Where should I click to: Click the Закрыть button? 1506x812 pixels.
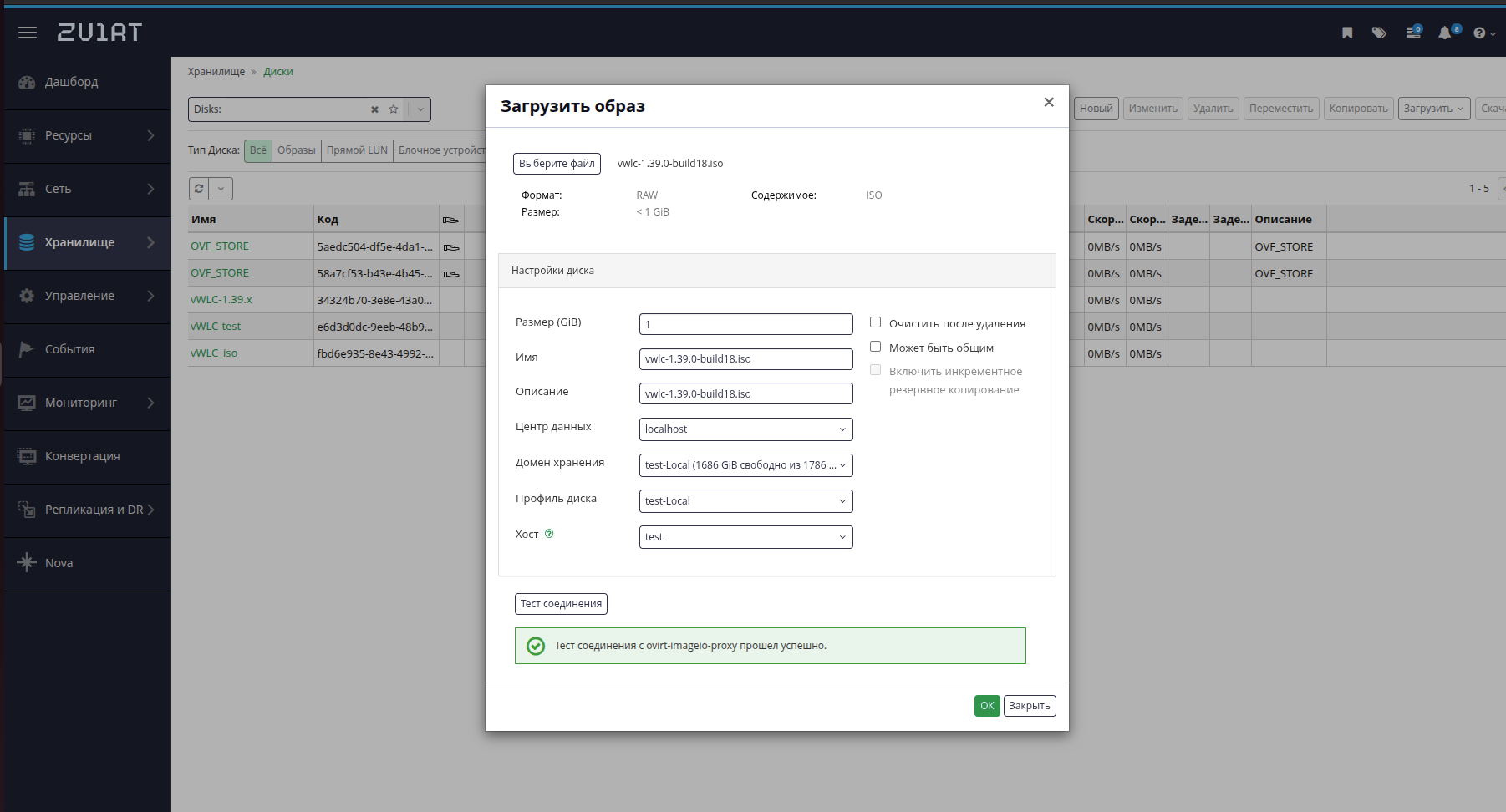1030,706
